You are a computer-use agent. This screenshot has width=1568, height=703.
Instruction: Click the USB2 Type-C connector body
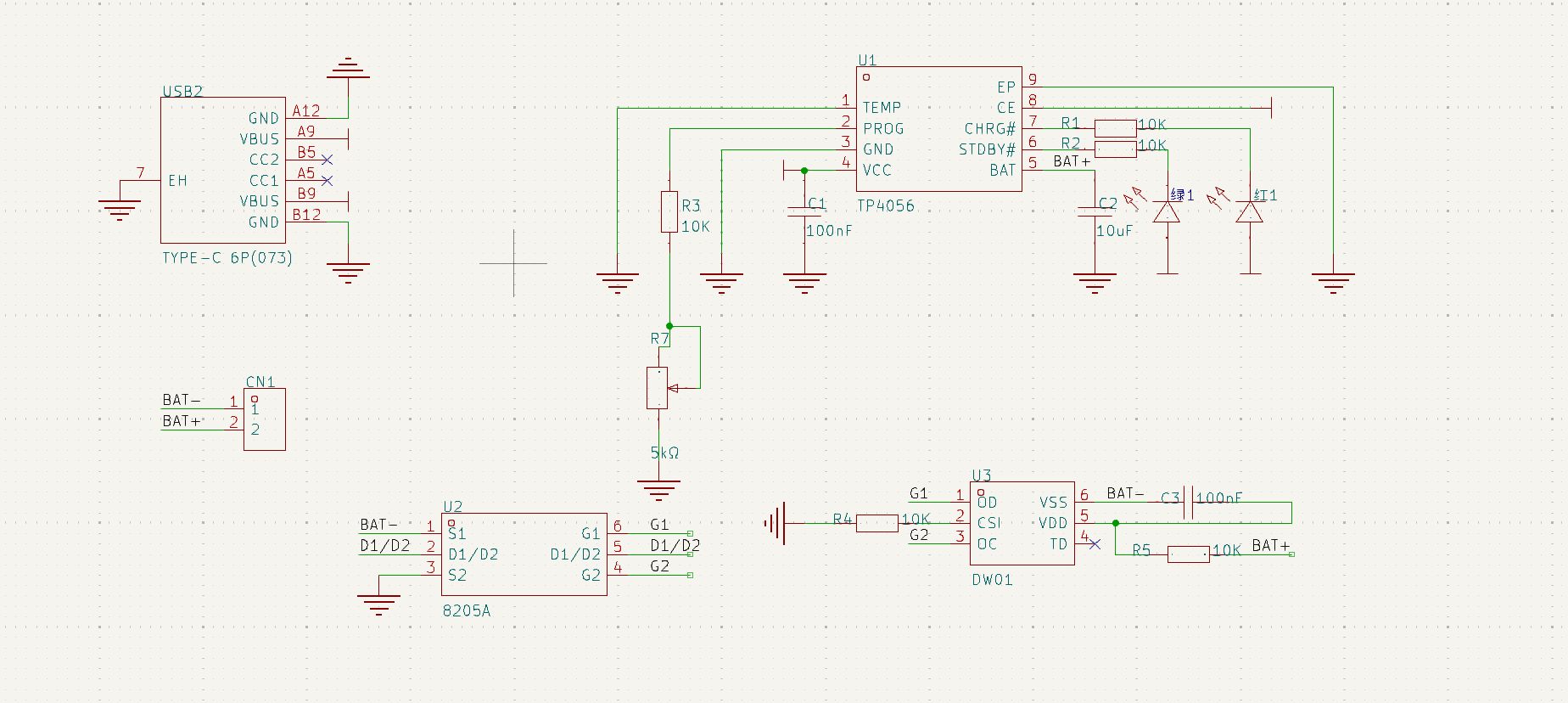222,170
